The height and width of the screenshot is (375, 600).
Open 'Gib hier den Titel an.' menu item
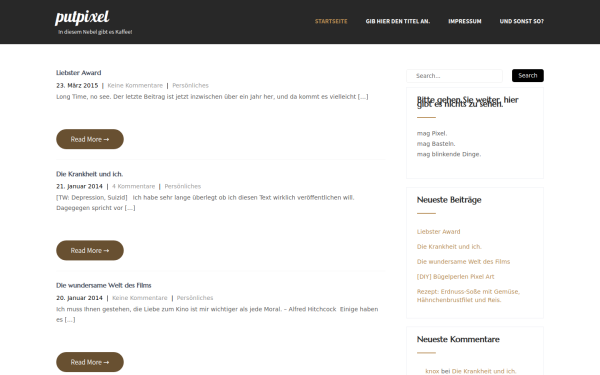[398, 21]
